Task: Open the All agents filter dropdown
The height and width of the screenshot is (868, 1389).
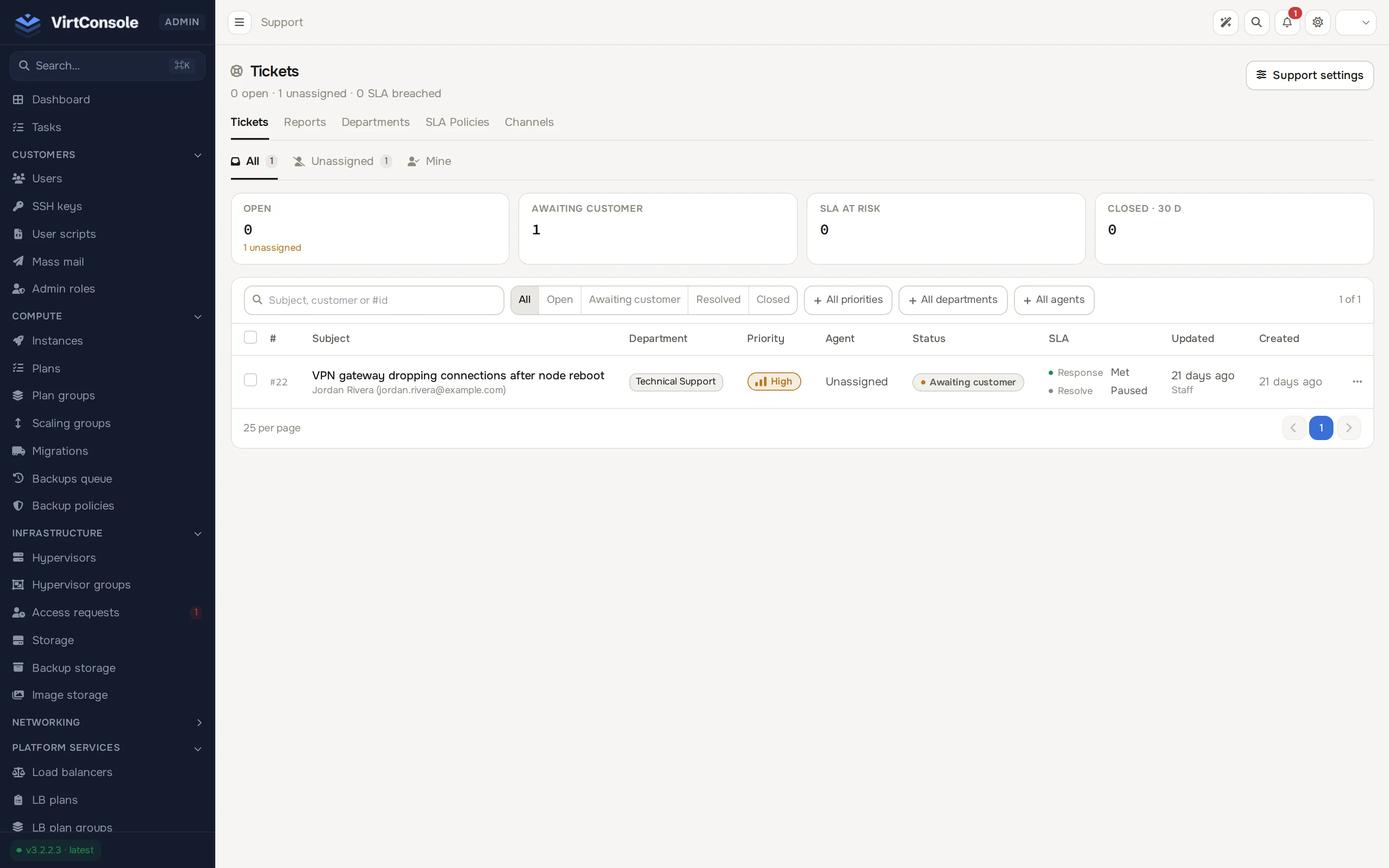Action: pos(1054,299)
